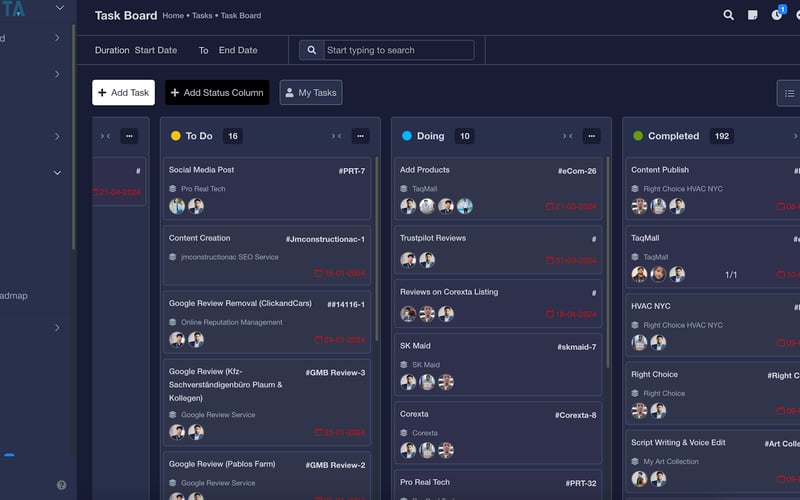This screenshot has width=800, height=500.
Task: Collapse the expanded sidebar section chevron
Action: click(57, 173)
